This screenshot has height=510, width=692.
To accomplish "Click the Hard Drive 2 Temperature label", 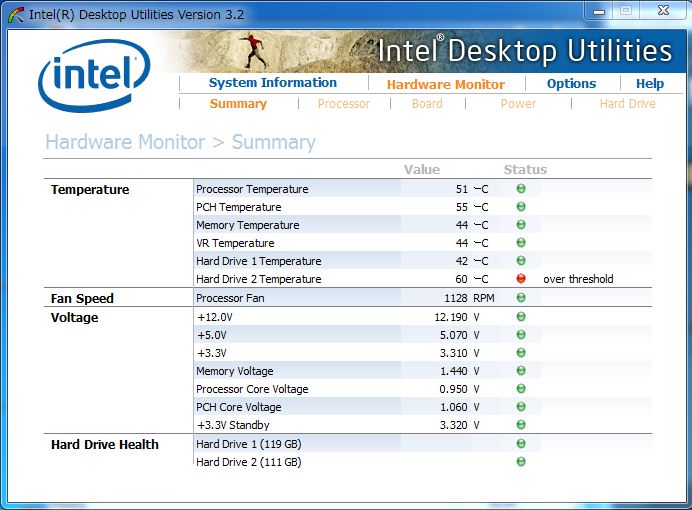I will click(x=259, y=279).
